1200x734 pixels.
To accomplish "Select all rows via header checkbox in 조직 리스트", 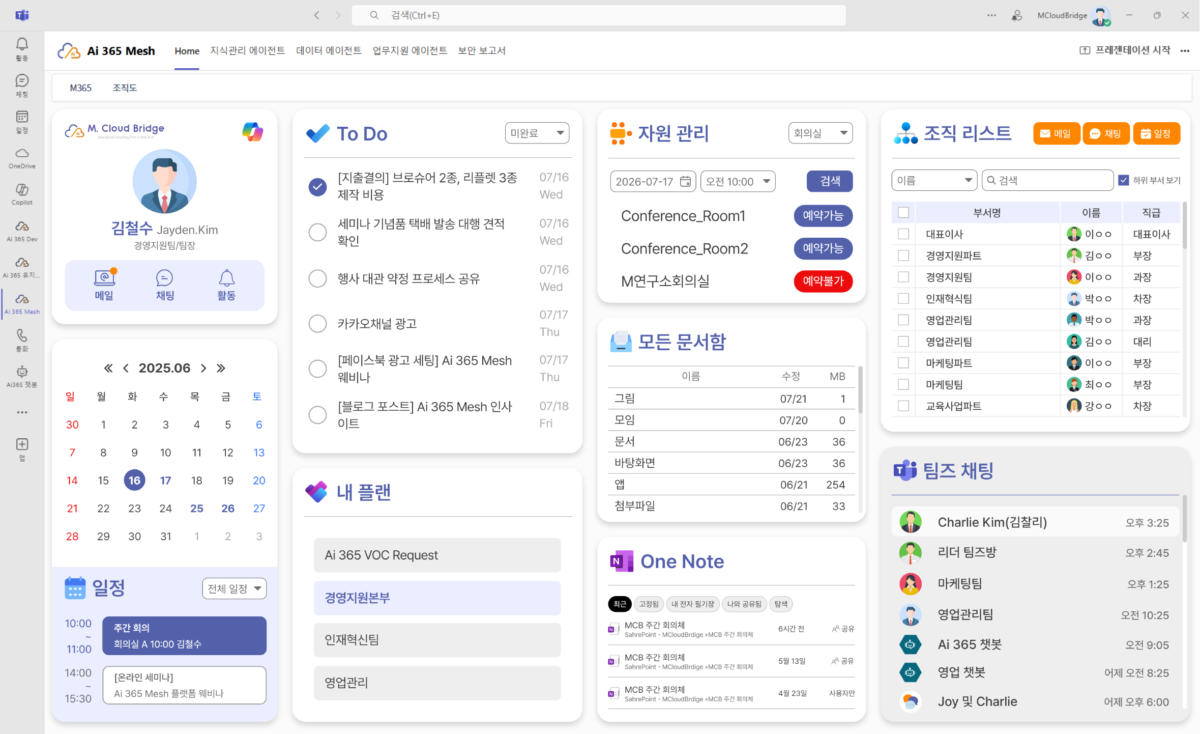I will [904, 212].
